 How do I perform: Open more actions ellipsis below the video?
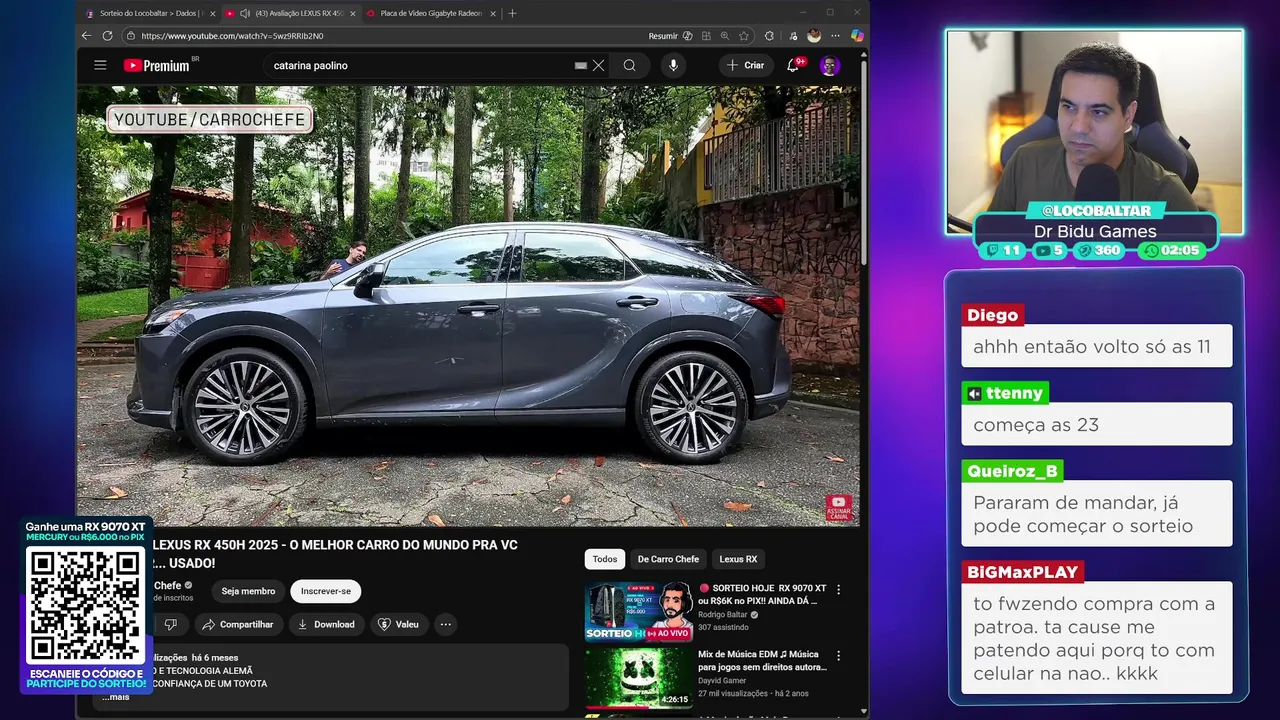(446, 624)
